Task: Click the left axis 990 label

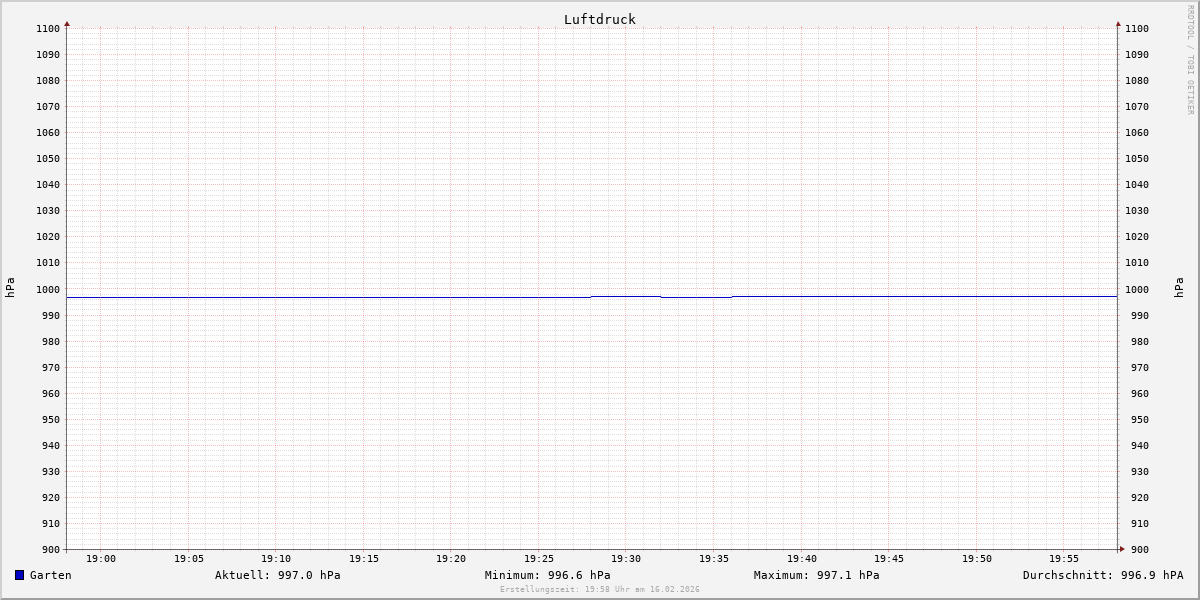Action: click(x=51, y=316)
